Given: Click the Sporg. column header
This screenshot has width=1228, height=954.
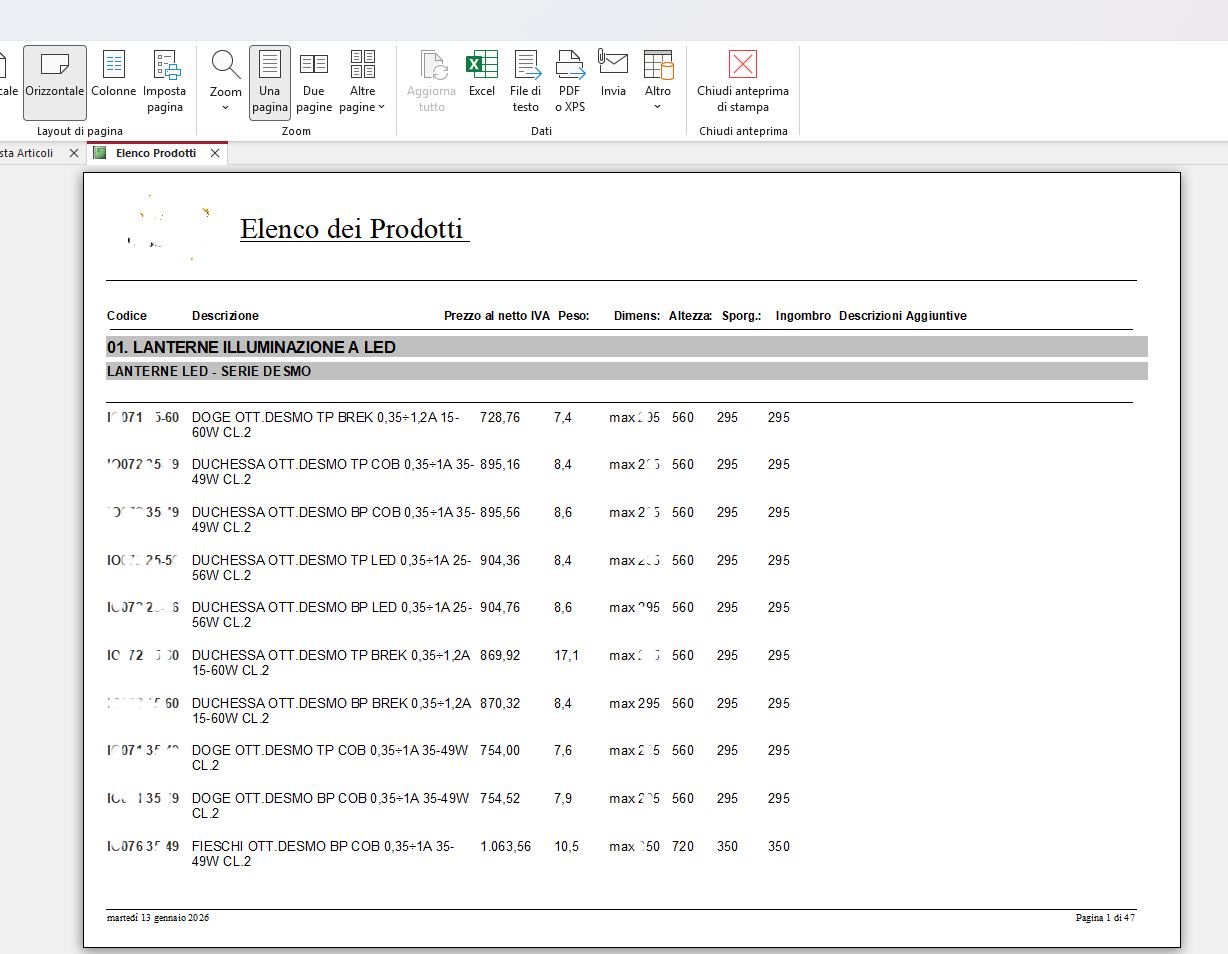Looking at the screenshot, I should (x=742, y=316).
